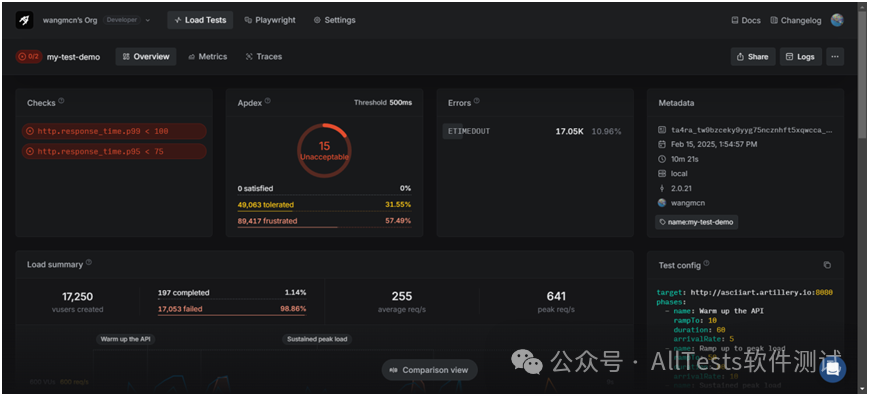
Task: Click the name:my-test-demo tag
Action: pyautogui.click(x=697, y=222)
